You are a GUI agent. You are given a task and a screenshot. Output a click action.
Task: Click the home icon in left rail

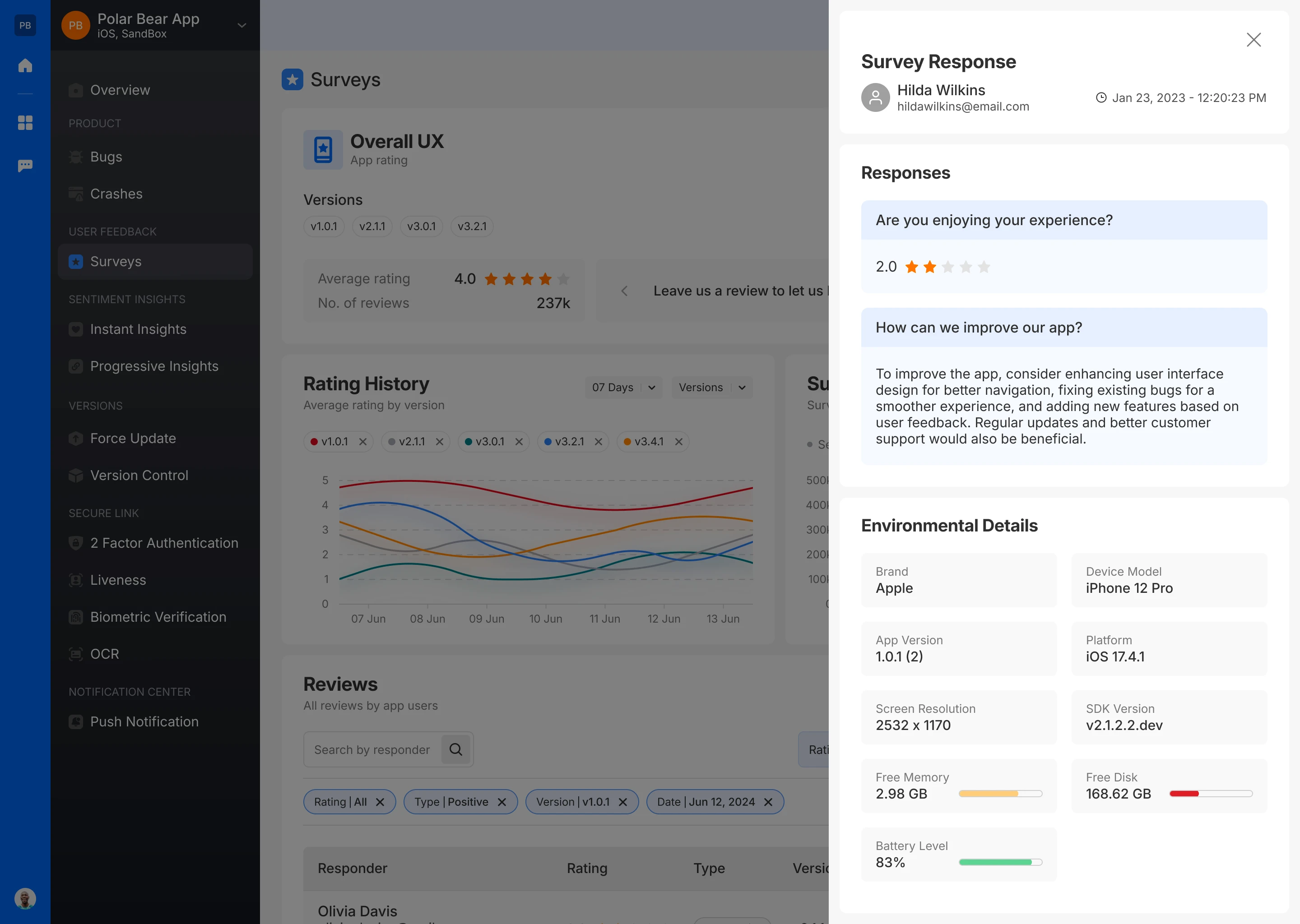pyautogui.click(x=25, y=65)
